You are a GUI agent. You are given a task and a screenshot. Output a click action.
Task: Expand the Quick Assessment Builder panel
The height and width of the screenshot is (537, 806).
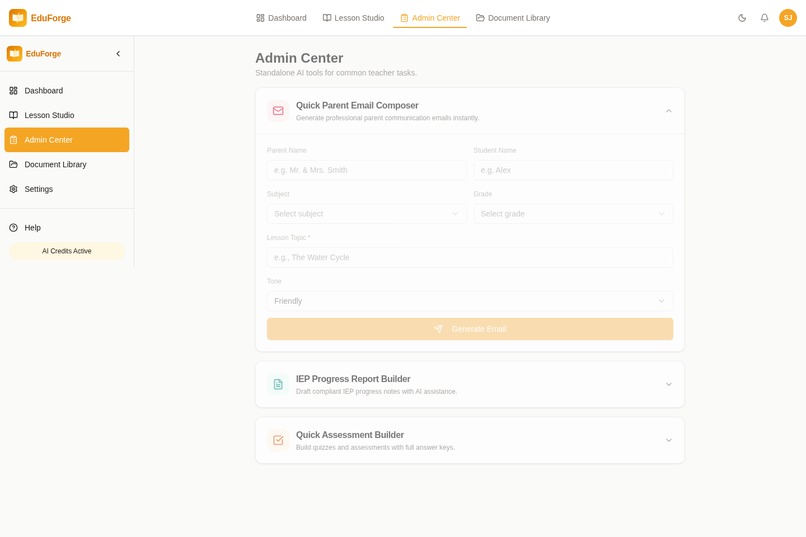tap(669, 440)
